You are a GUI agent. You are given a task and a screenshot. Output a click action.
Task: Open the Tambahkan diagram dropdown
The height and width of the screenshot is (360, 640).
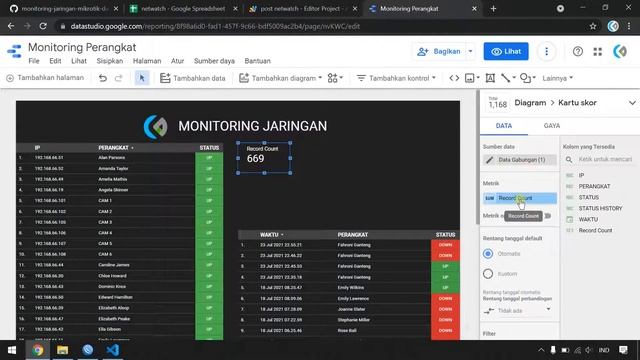280,78
